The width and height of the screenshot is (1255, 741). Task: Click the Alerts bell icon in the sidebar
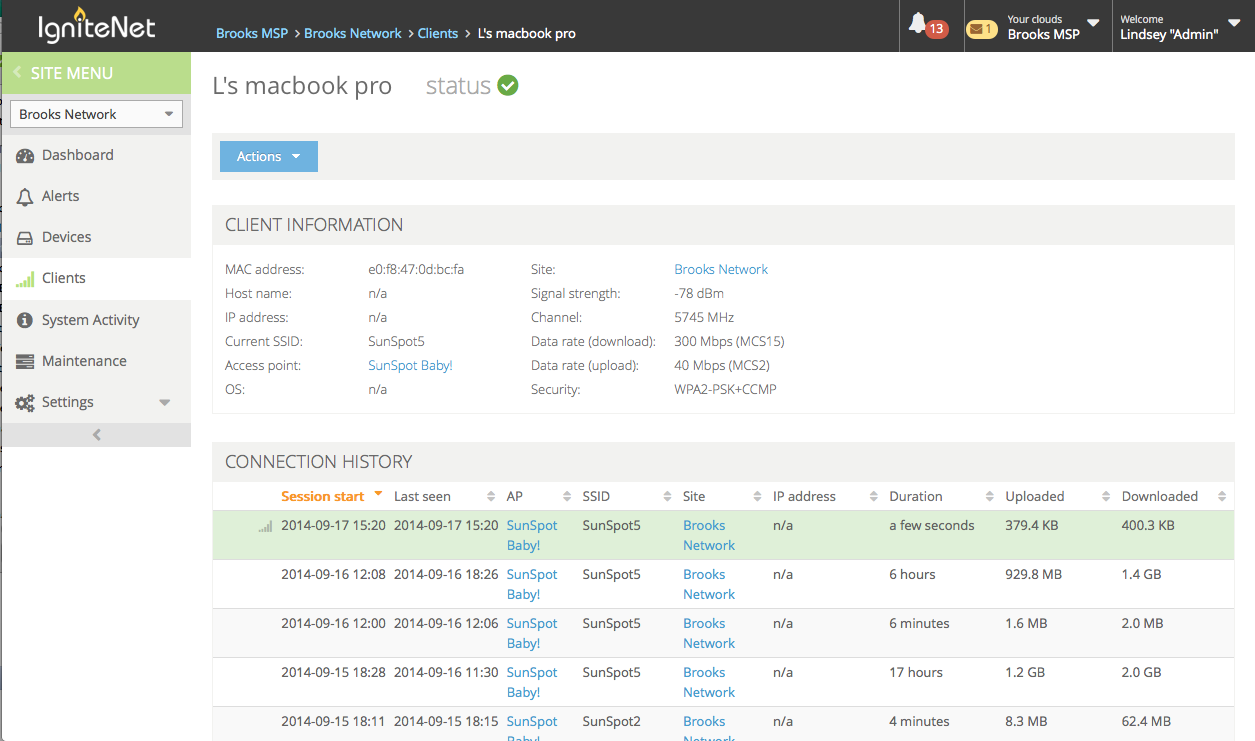24,196
